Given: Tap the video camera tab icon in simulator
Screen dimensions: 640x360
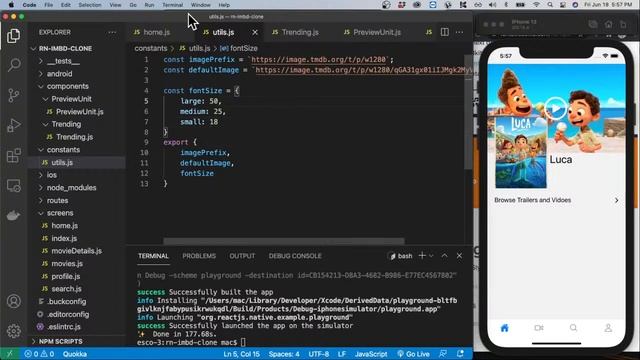Looking at the screenshot, I should [539, 328].
